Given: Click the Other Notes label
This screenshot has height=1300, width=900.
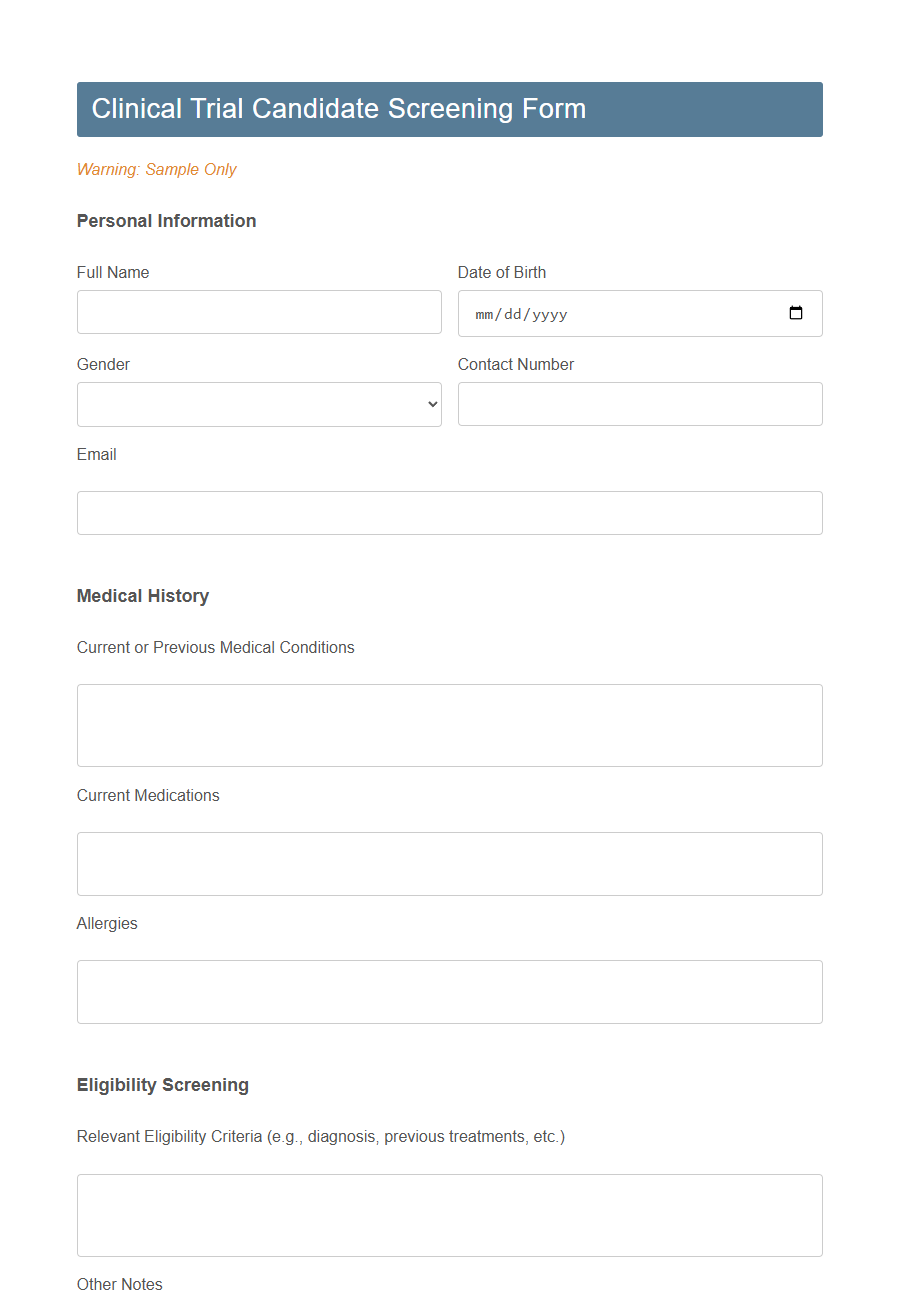Looking at the screenshot, I should [x=119, y=1284].
